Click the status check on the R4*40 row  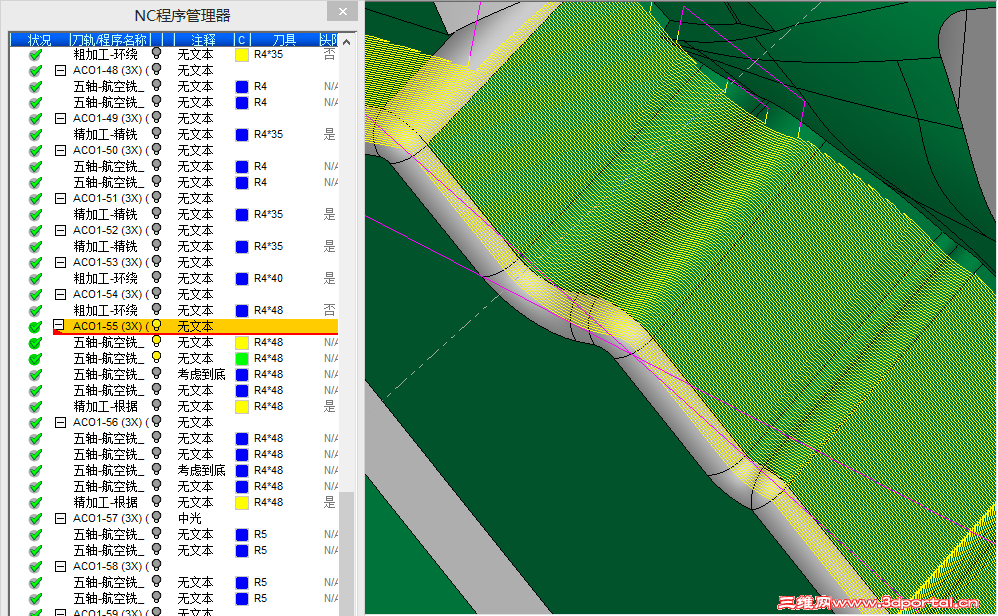(x=36, y=279)
